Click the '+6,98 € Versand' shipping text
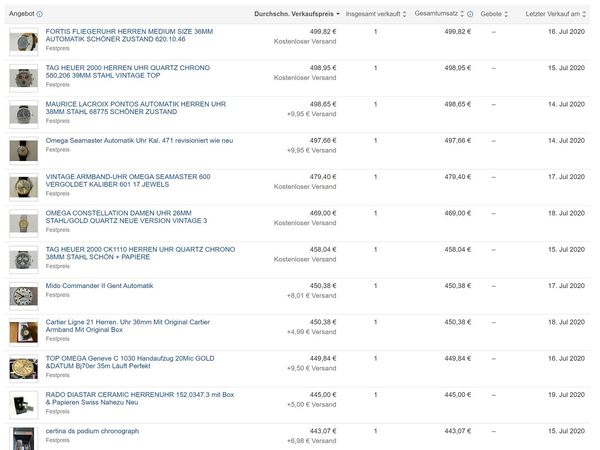Viewport: 600px width, 450px height. point(311,441)
